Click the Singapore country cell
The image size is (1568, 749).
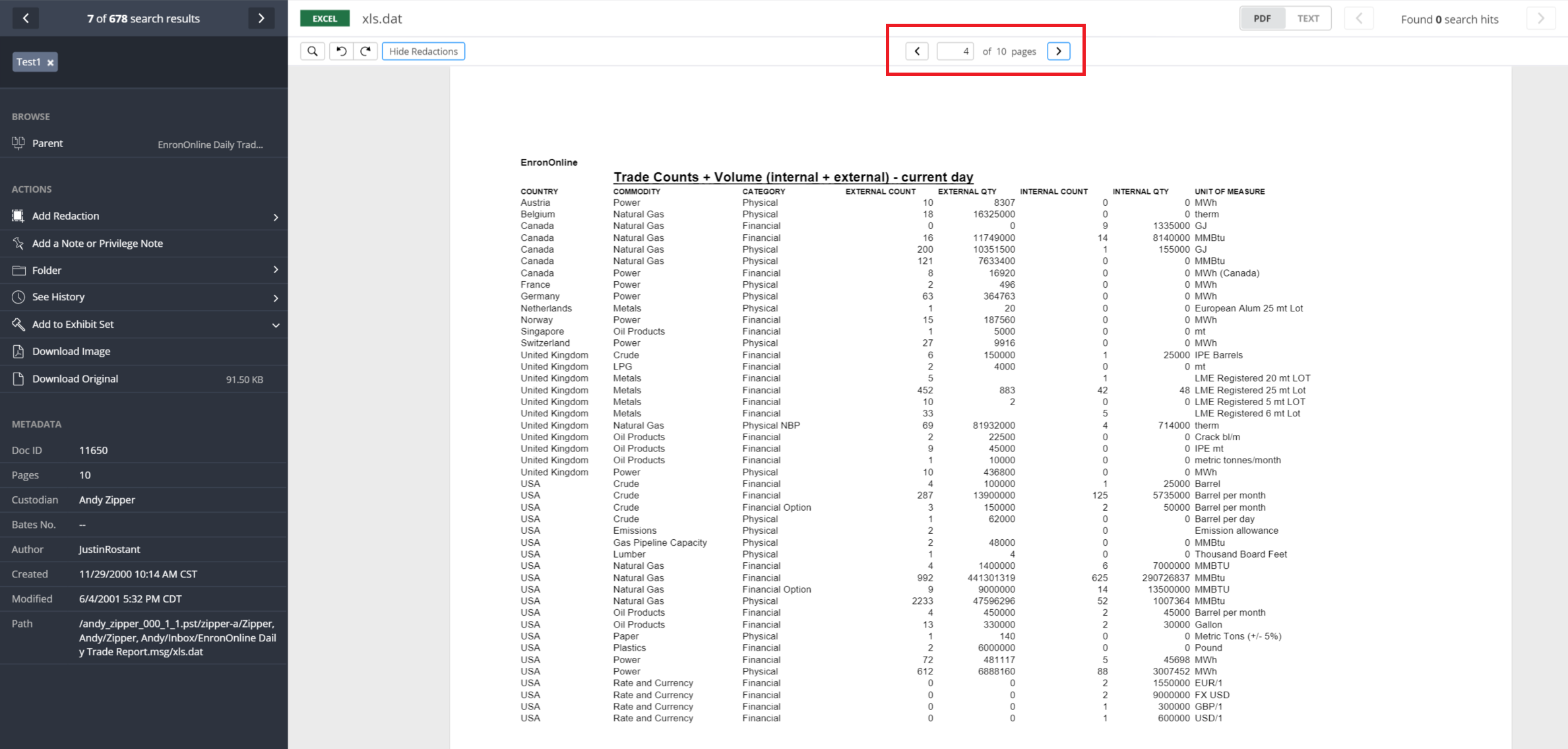pos(542,331)
